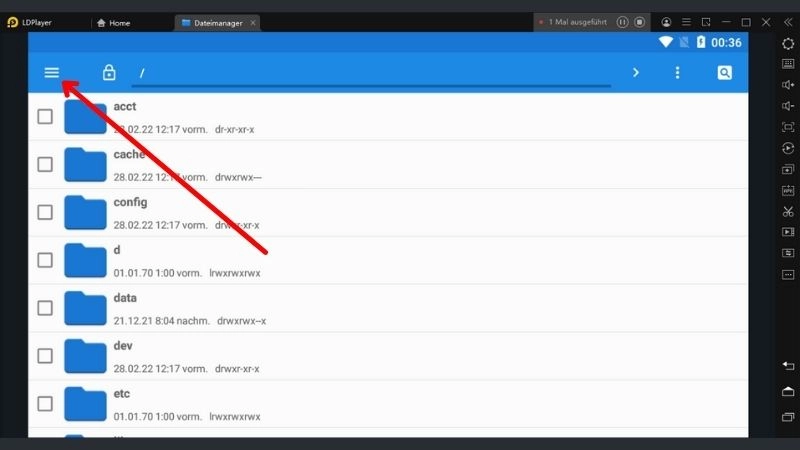The image size is (800, 450).
Task: Click the forward chevron in the path bar
Action: point(636,72)
